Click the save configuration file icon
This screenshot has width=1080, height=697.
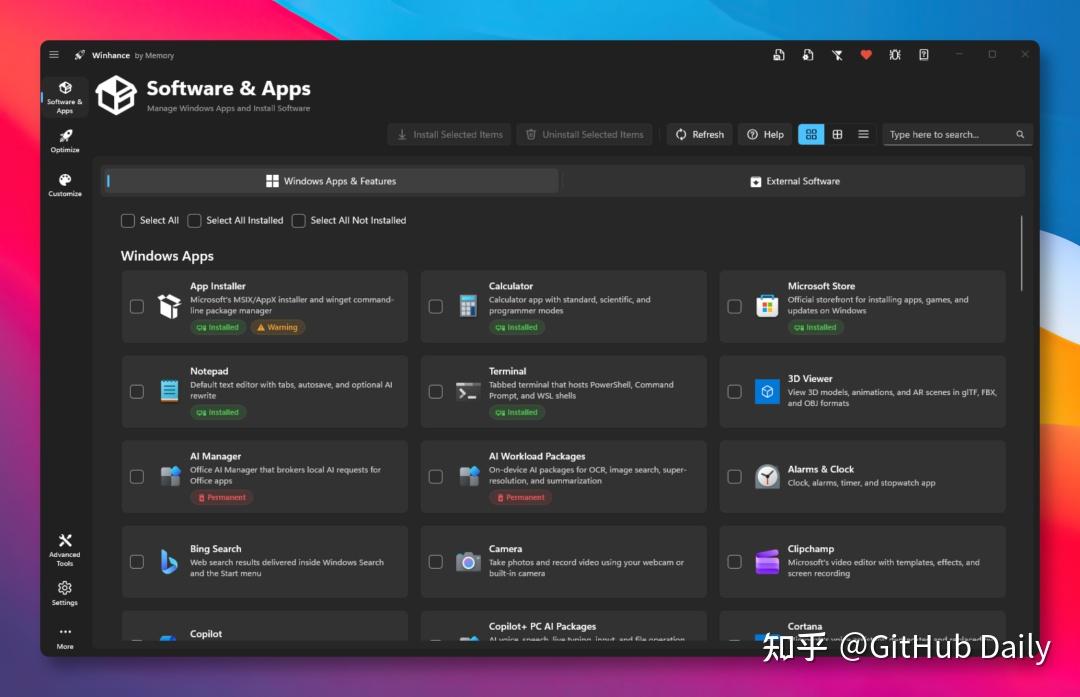(x=778, y=55)
